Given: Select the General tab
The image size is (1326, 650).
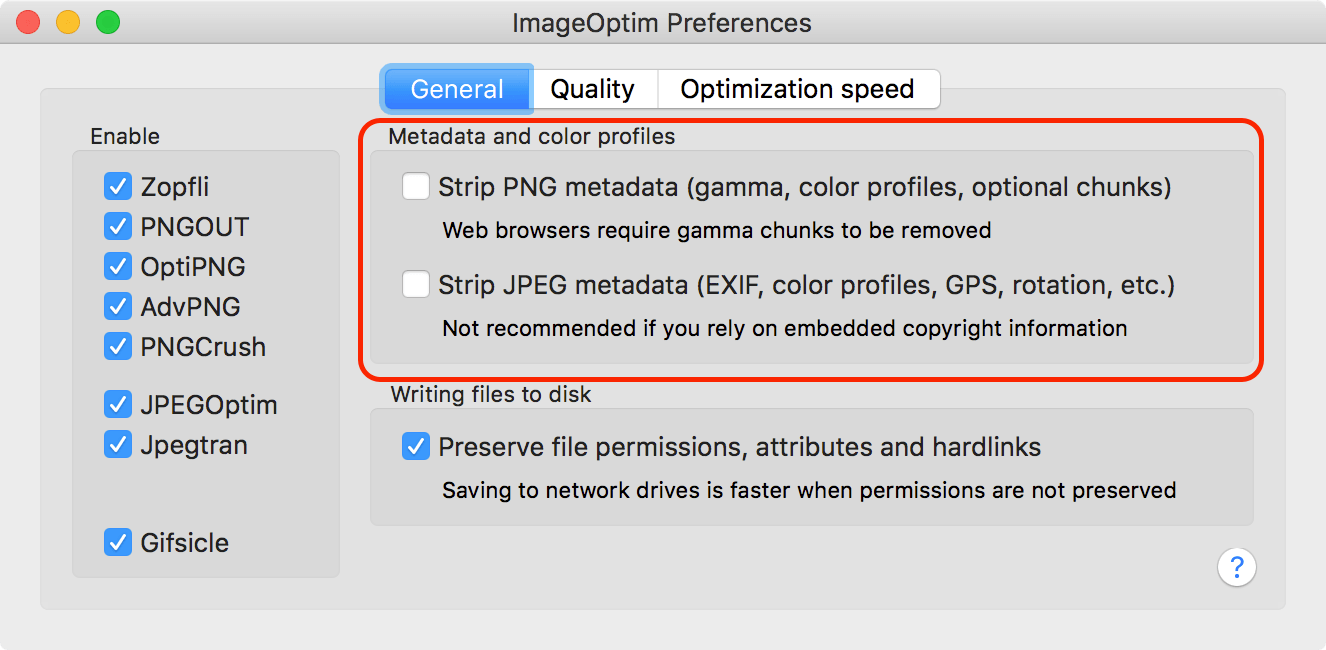Looking at the screenshot, I should 457,89.
